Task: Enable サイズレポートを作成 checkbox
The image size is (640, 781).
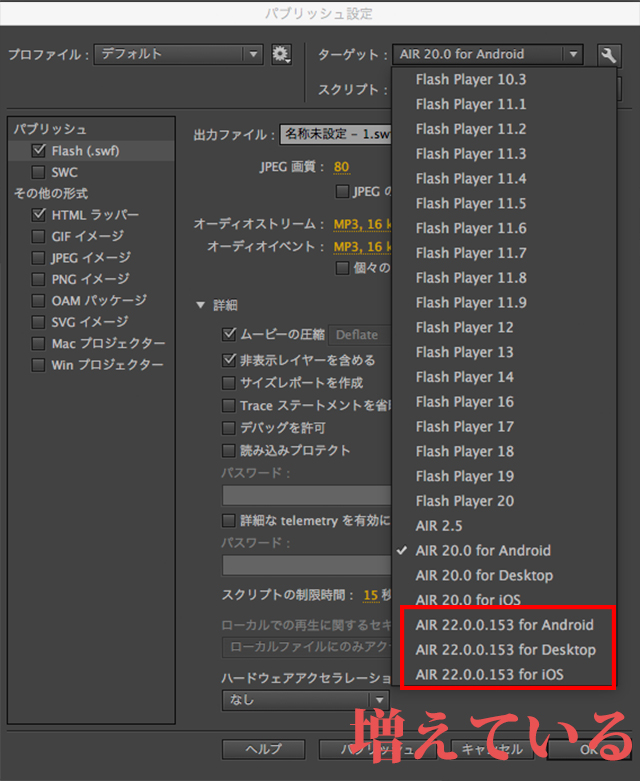Action: click(x=229, y=383)
